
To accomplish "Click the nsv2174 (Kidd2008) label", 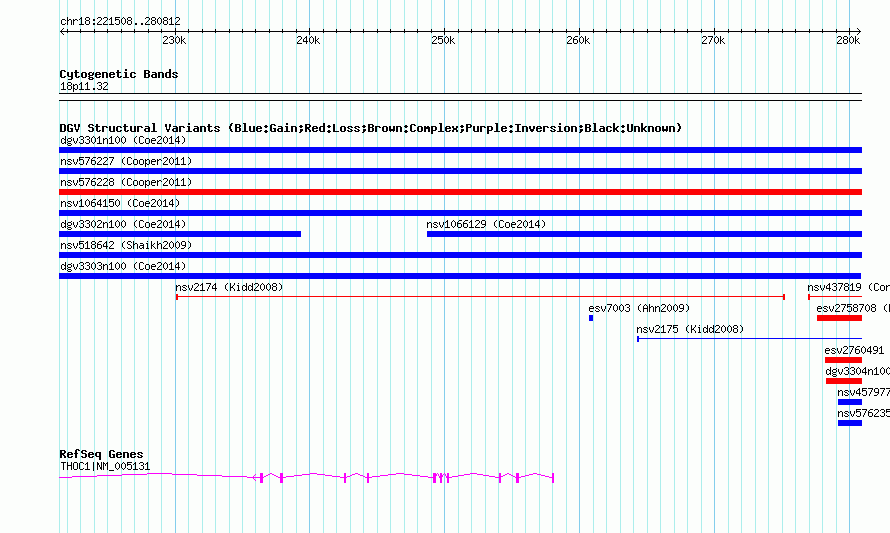I will point(229,287).
